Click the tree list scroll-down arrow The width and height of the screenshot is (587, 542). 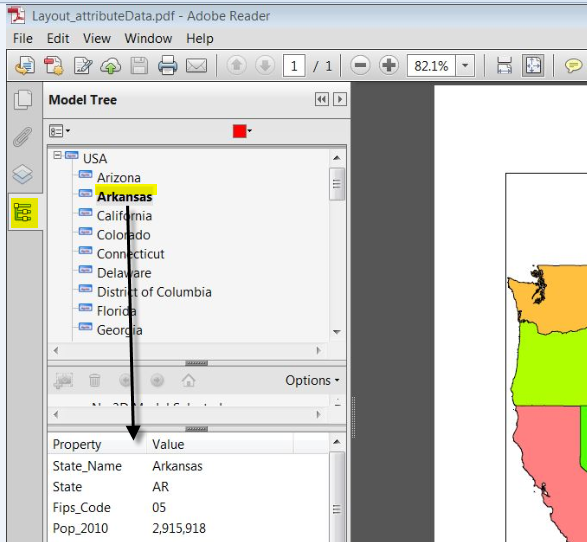(x=337, y=332)
